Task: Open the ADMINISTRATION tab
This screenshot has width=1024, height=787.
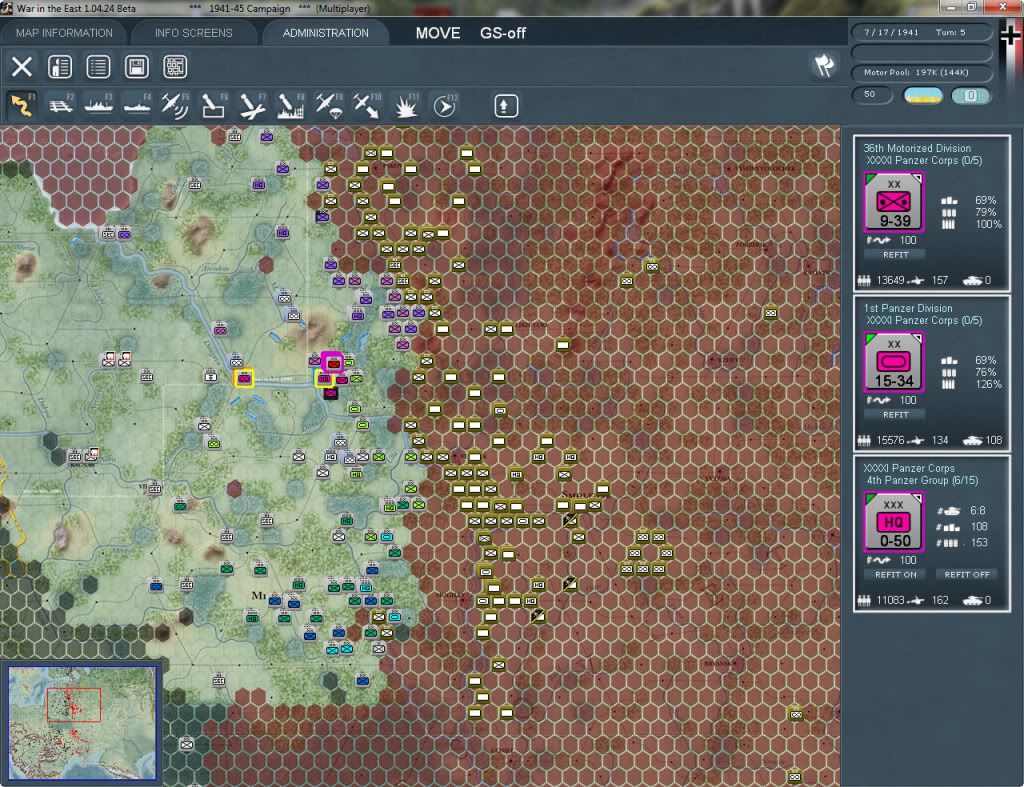Action: [325, 33]
